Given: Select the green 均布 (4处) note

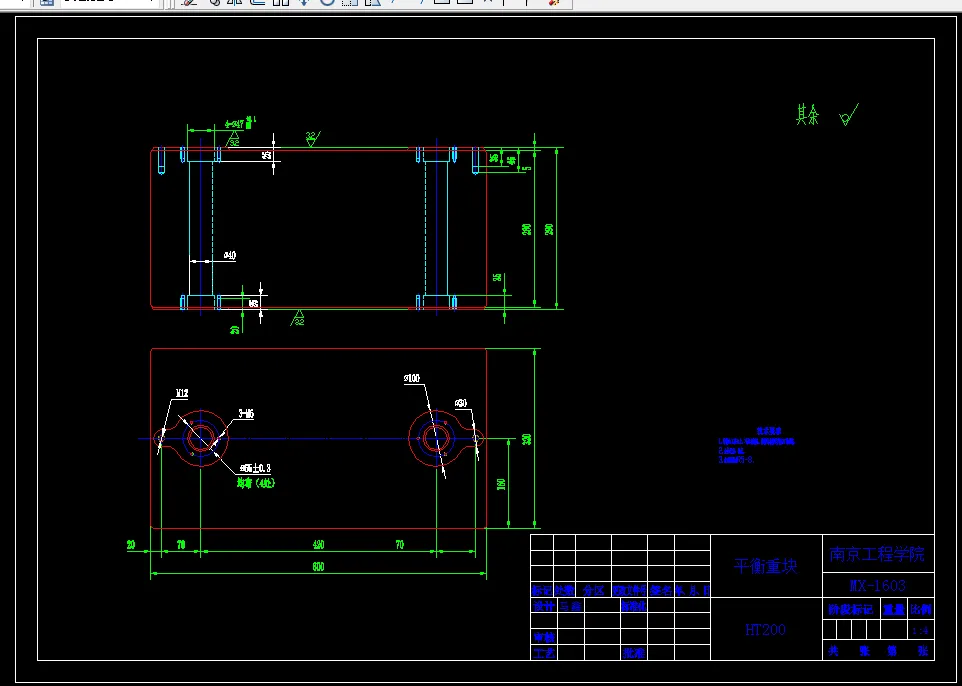Looking at the screenshot, I should tap(256, 483).
